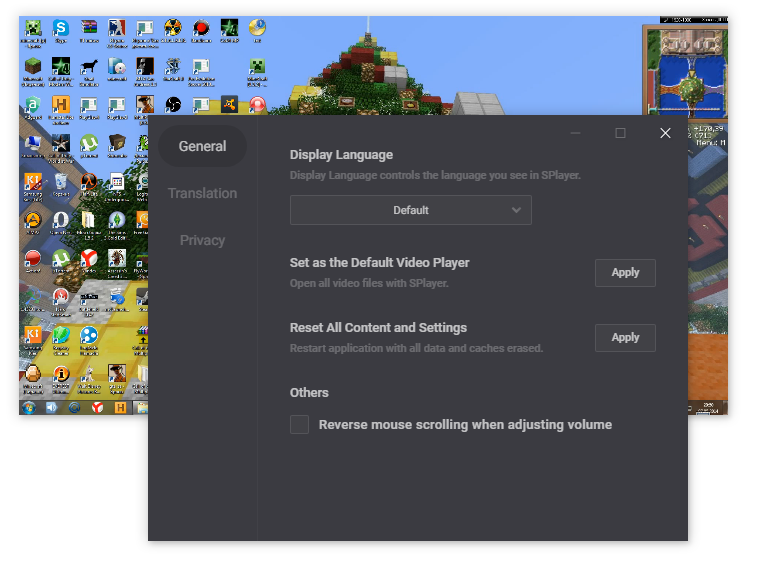Image resolution: width=779 pixels, height=566 pixels.
Task: Open the AIMP orange A icon
Action: [x=33, y=221]
